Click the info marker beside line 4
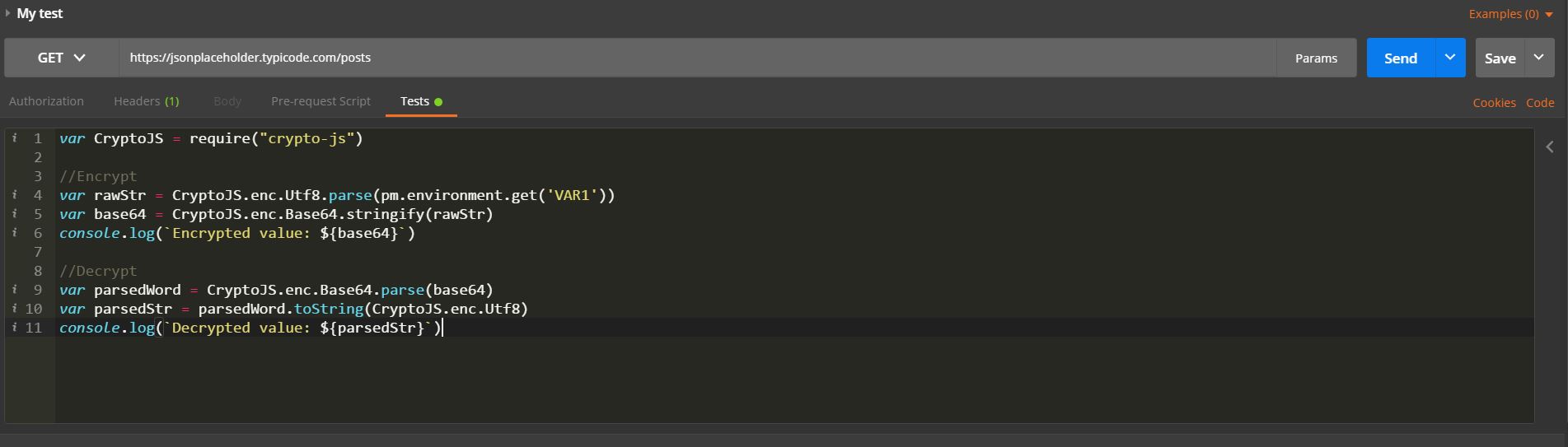 coord(14,195)
